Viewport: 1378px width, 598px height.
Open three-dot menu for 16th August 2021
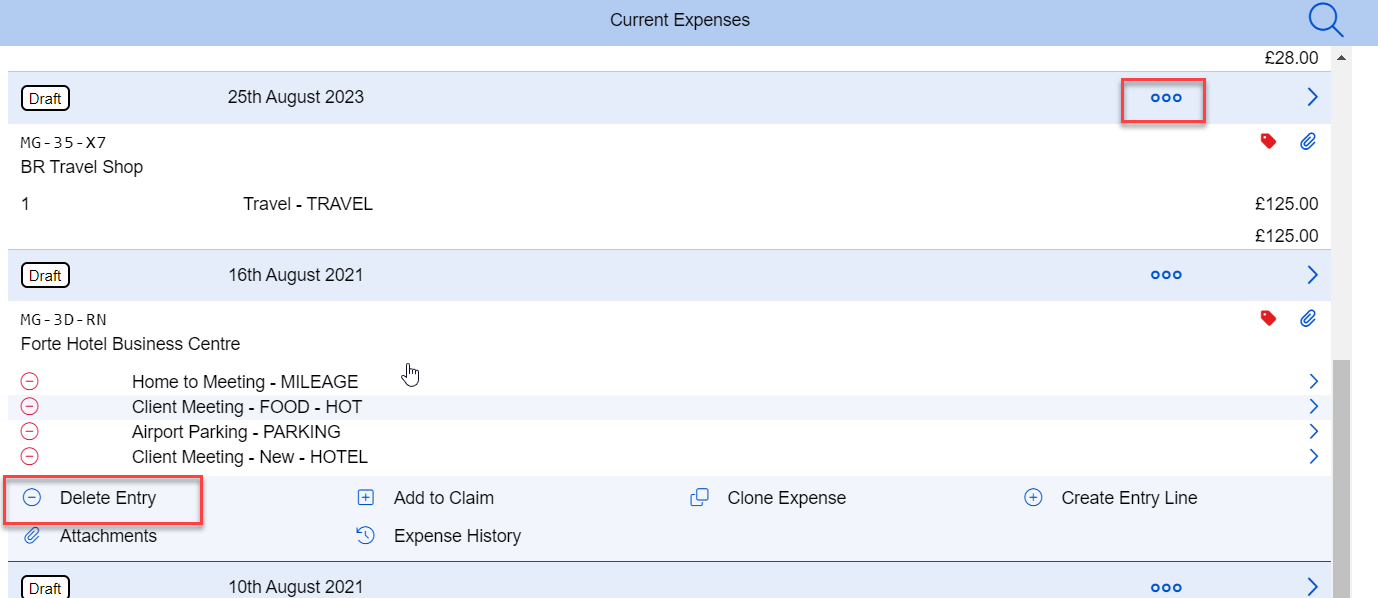[1166, 275]
